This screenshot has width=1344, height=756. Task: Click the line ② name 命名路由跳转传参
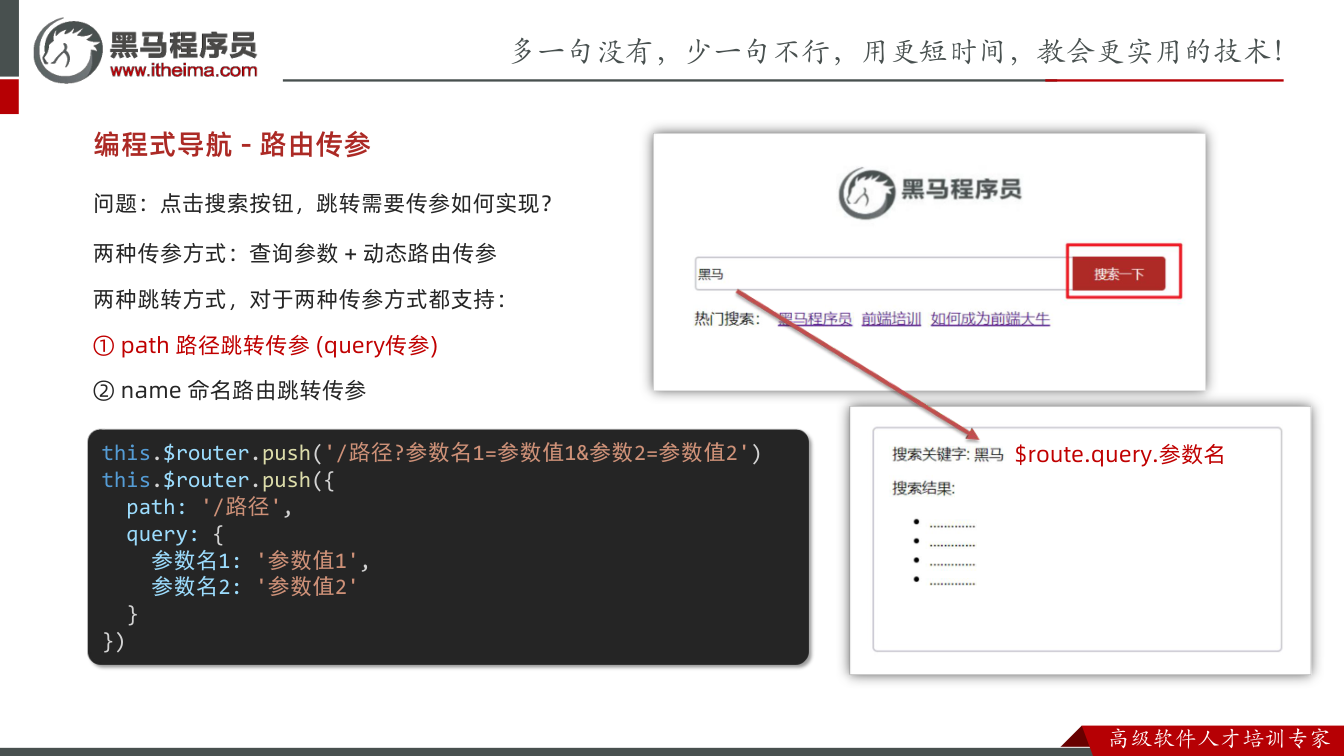229,390
